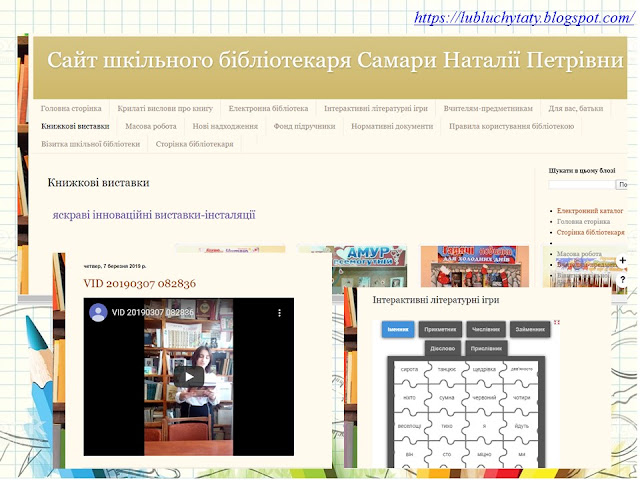This screenshot has width=640, height=480.
Task: Open the Гарячі exhibition thumbnail
Action: tap(475, 266)
